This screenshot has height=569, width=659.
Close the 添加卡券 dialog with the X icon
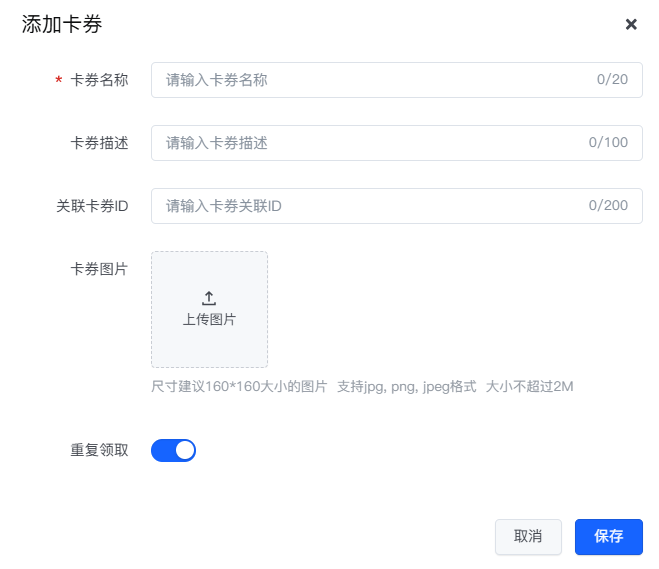pyautogui.click(x=631, y=24)
